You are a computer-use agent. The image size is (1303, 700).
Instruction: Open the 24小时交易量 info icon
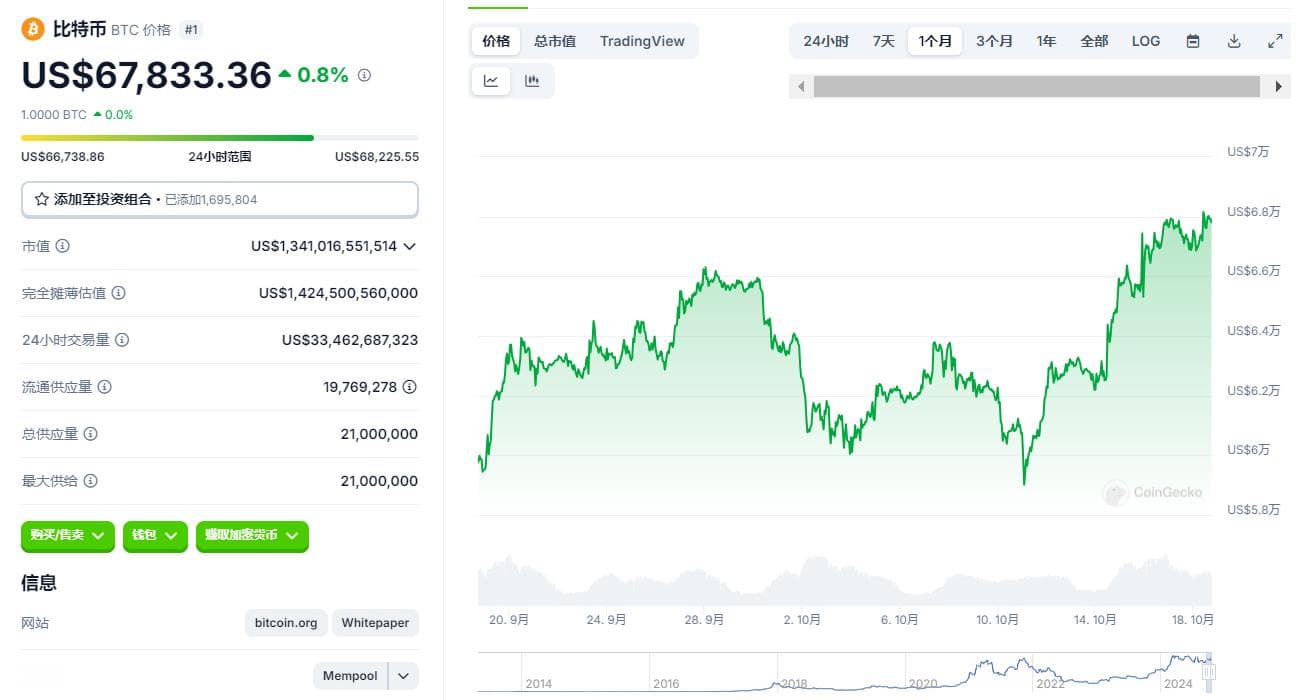tap(122, 340)
